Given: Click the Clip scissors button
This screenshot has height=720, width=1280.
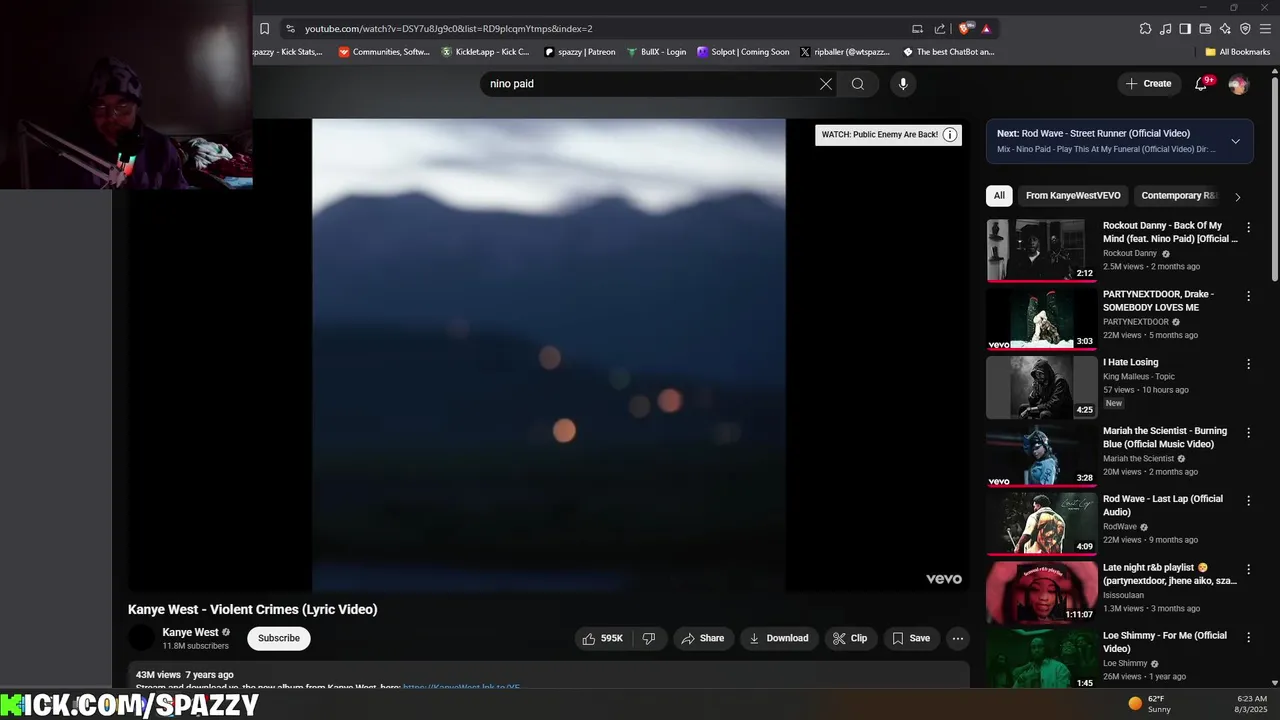Looking at the screenshot, I should [x=850, y=638].
